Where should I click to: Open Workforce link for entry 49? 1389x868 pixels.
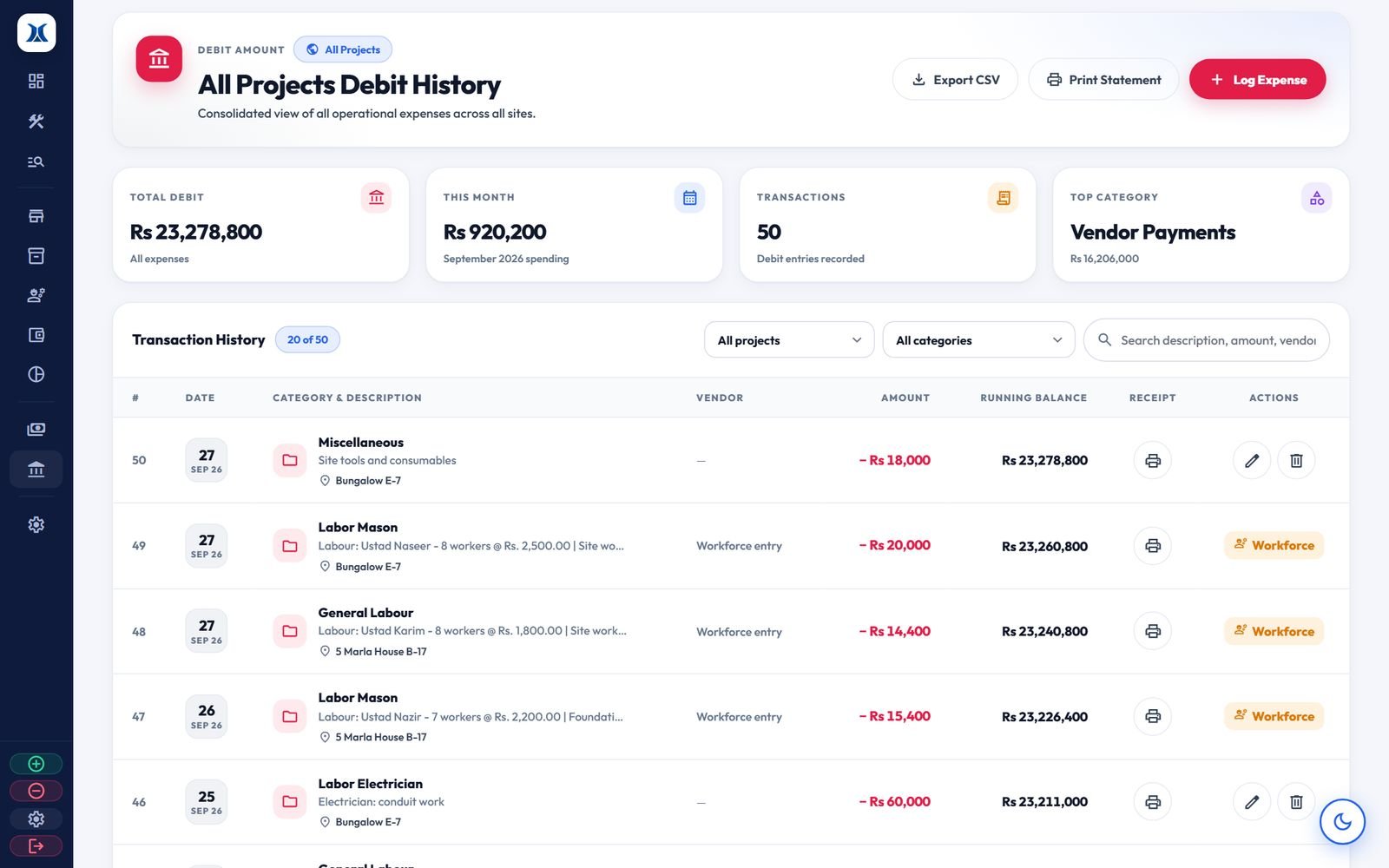1274,545
